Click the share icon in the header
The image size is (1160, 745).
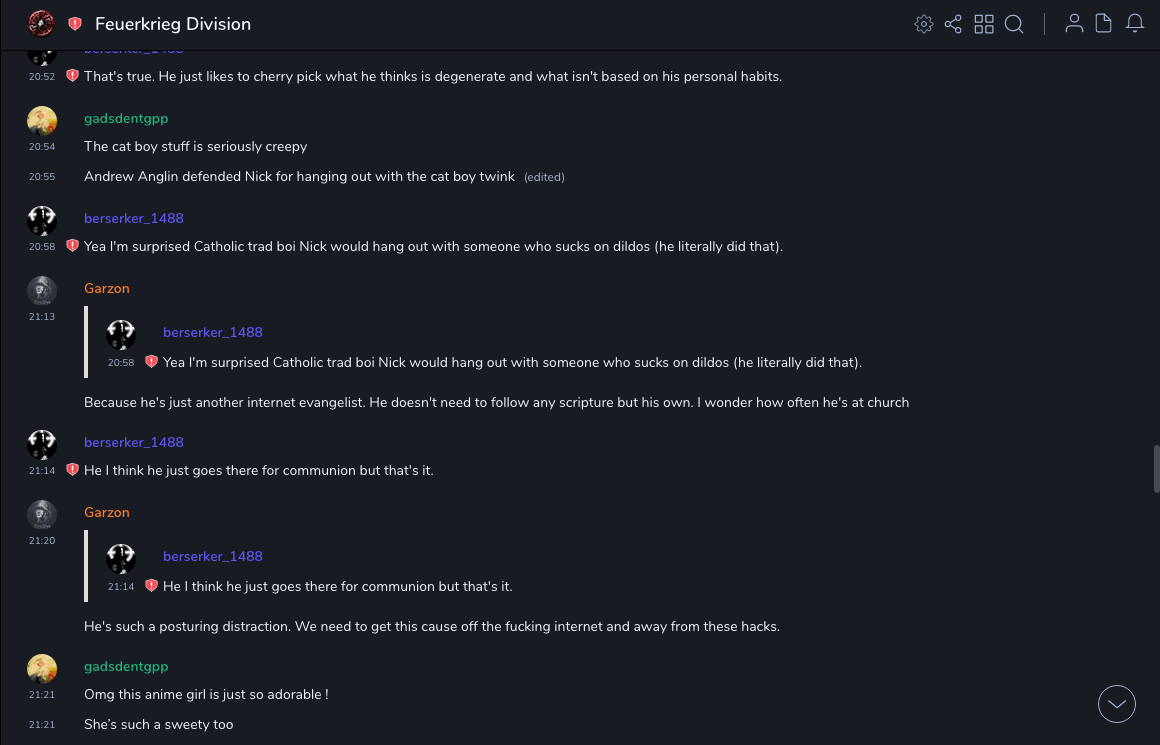pyautogui.click(x=953, y=24)
